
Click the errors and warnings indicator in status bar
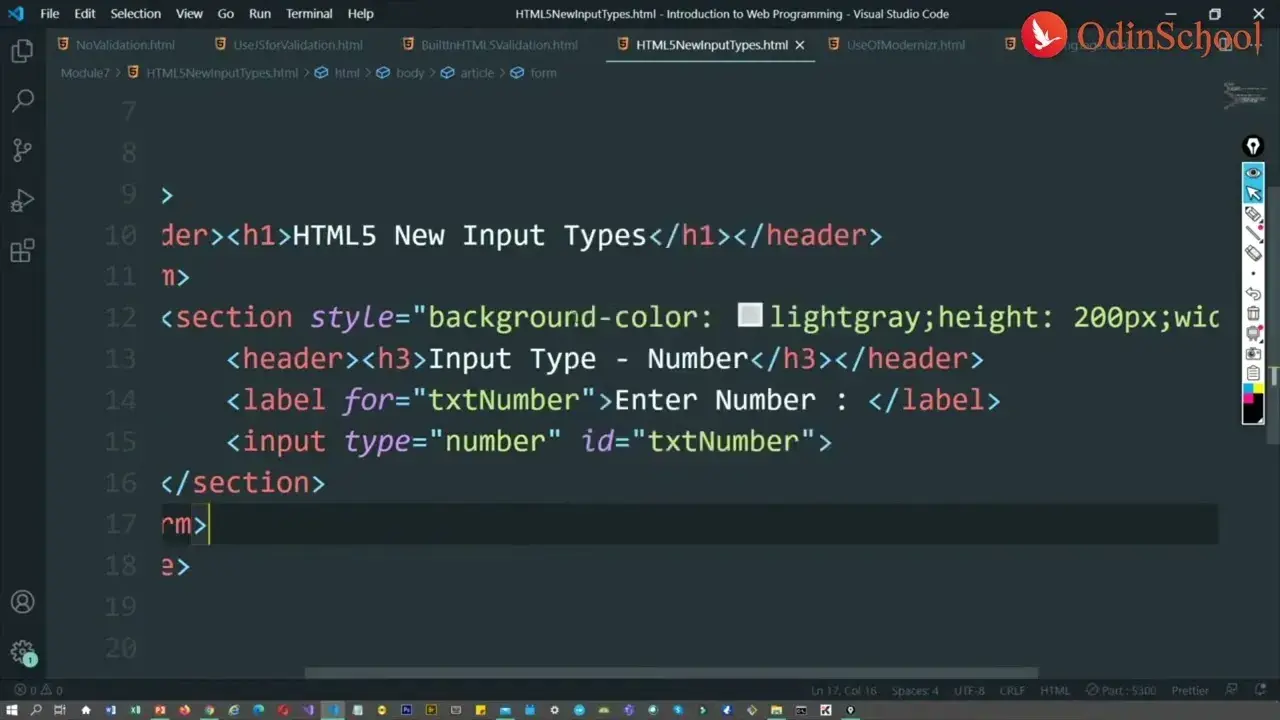click(40, 689)
